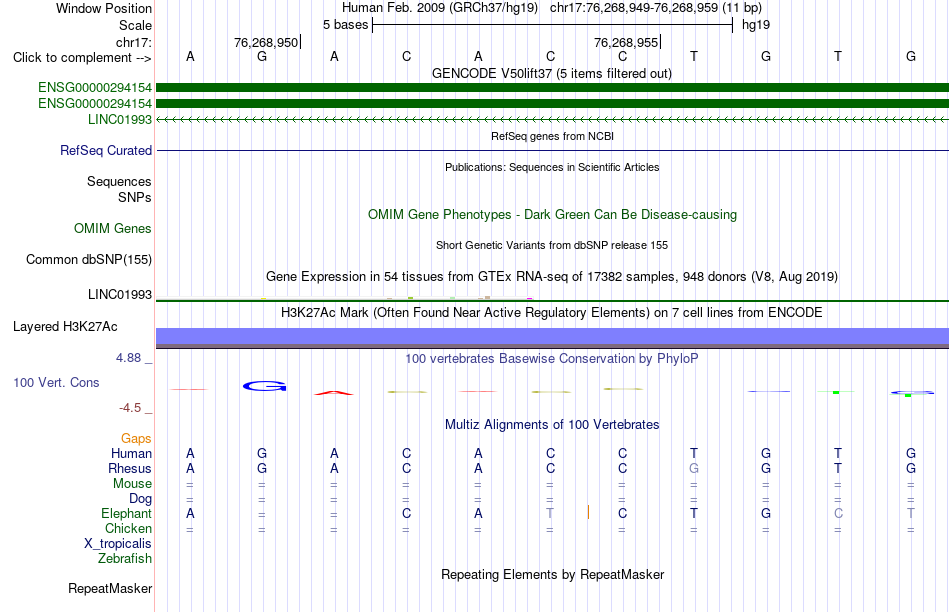Click the 'Dog' species label

pos(141,499)
